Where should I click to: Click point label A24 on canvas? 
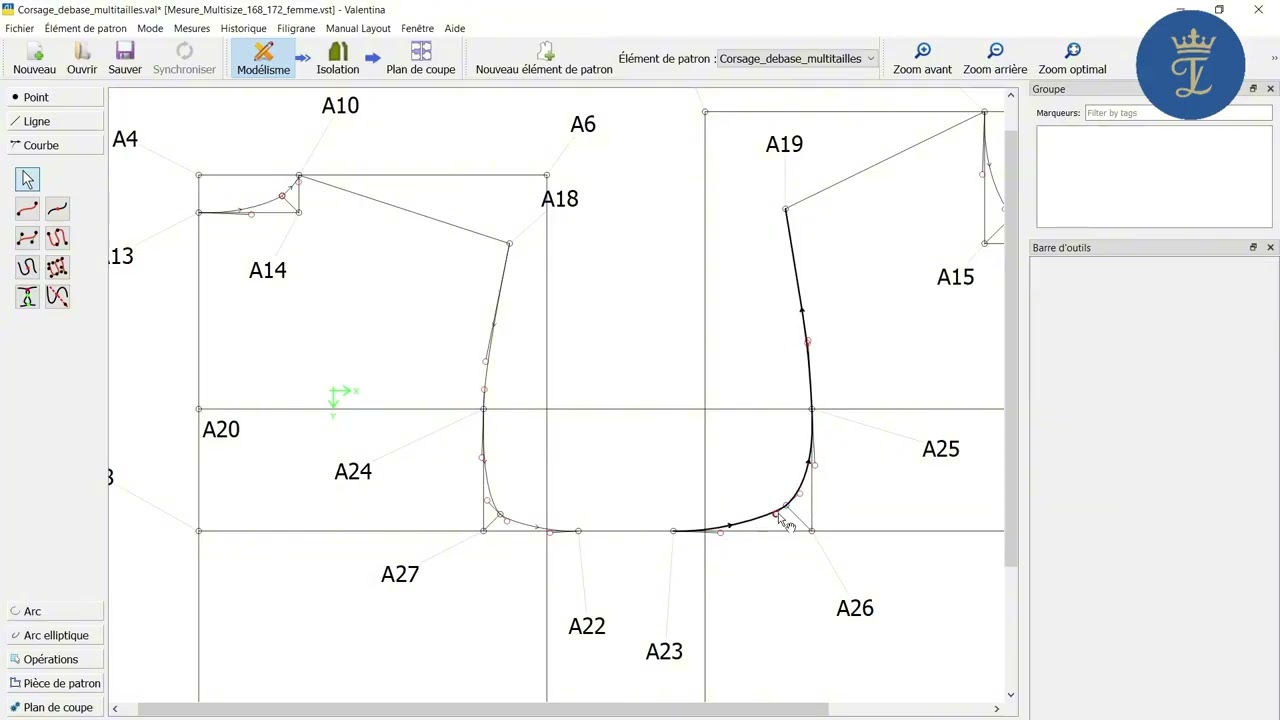point(353,471)
